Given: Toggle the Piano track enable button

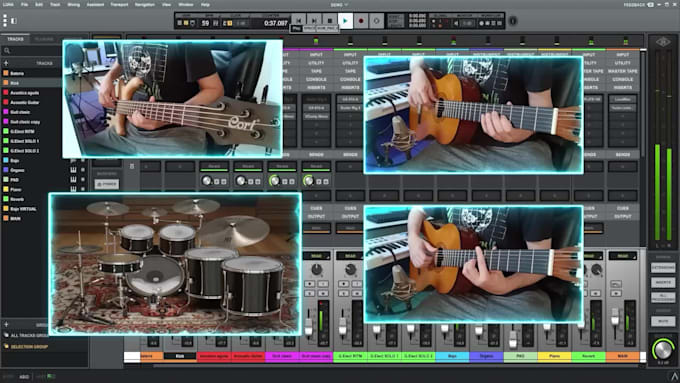Looking at the screenshot, I should coord(83,189).
